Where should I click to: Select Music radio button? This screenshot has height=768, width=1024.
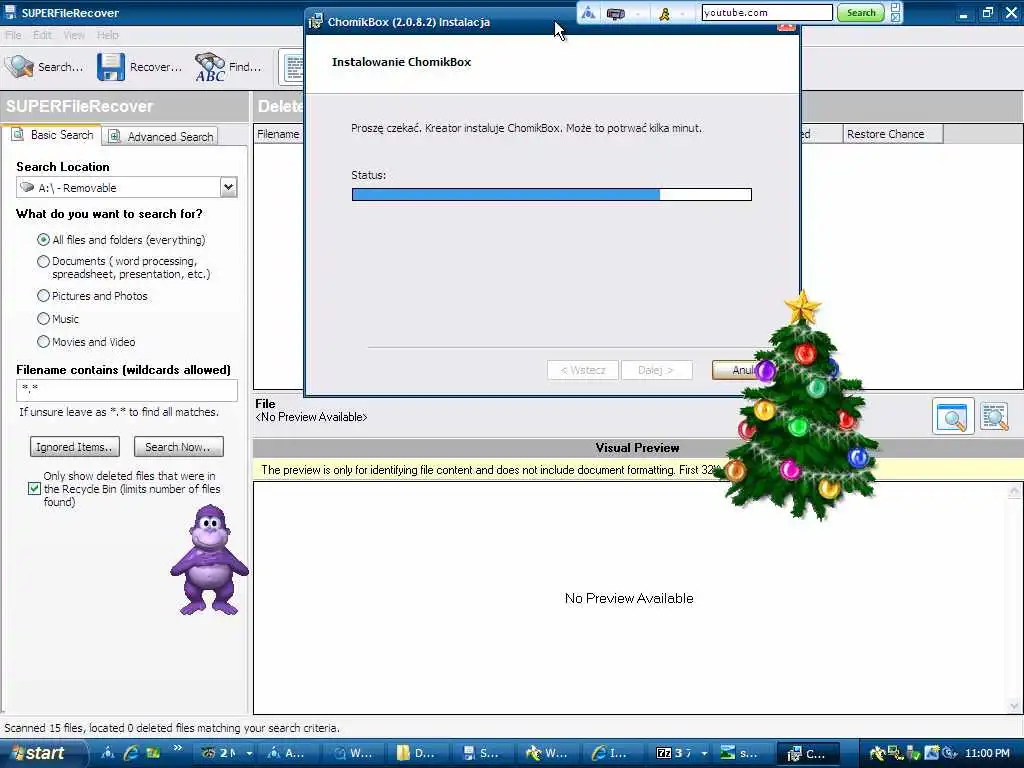click(43, 319)
